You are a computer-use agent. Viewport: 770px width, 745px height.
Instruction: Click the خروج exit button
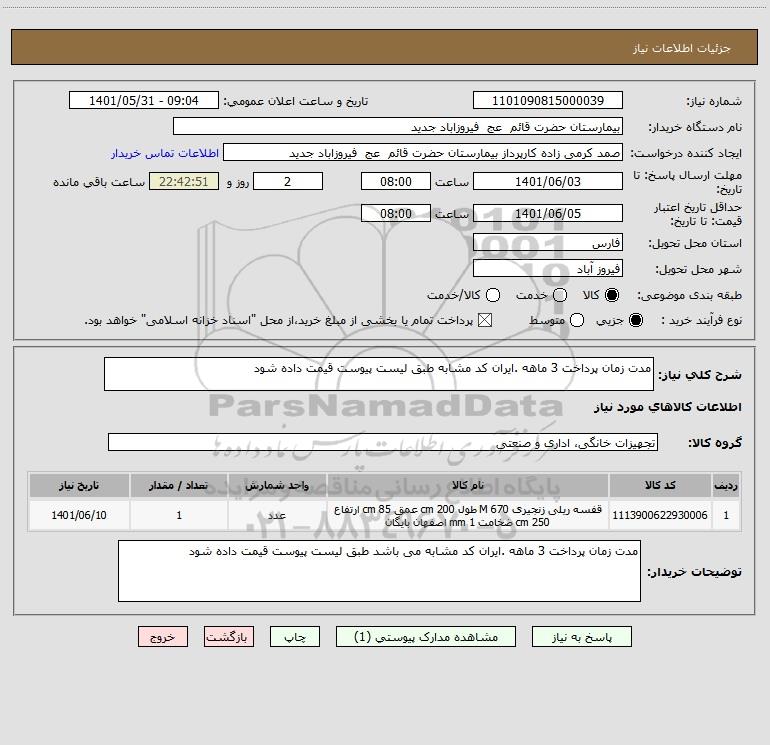tap(163, 637)
